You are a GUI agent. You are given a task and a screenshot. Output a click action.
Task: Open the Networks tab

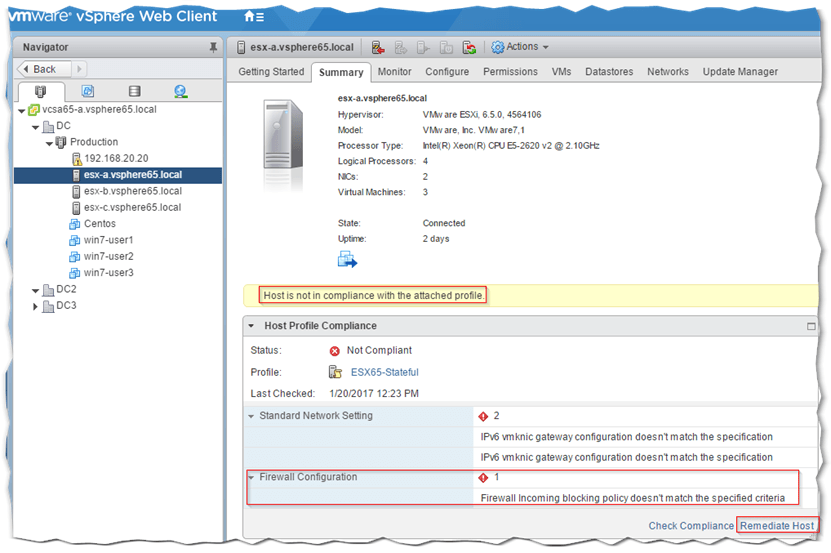click(x=668, y=72)
